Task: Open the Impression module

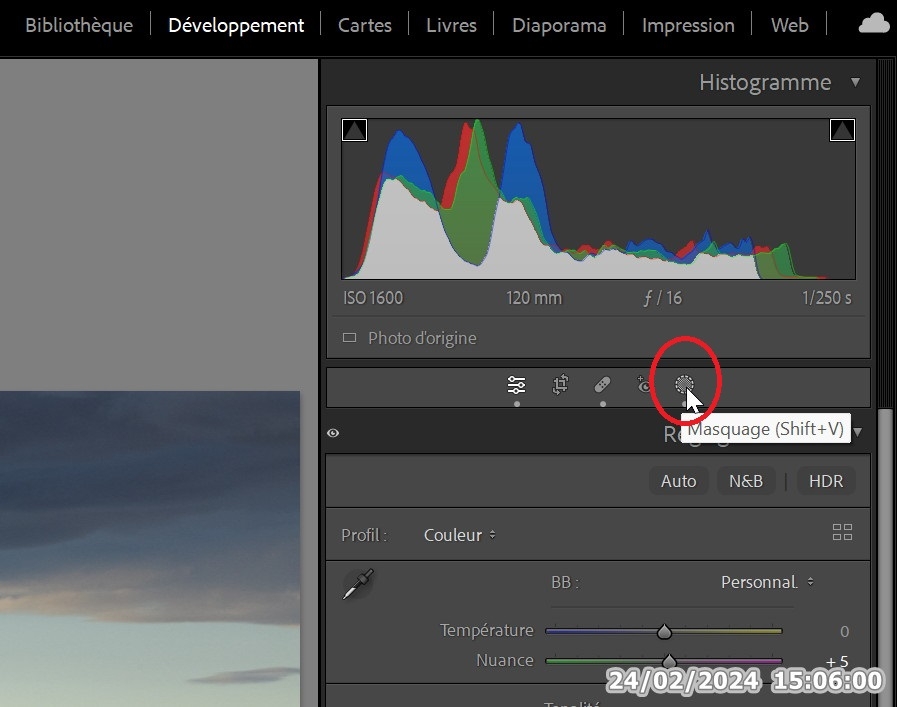Action: coord(688,25)
